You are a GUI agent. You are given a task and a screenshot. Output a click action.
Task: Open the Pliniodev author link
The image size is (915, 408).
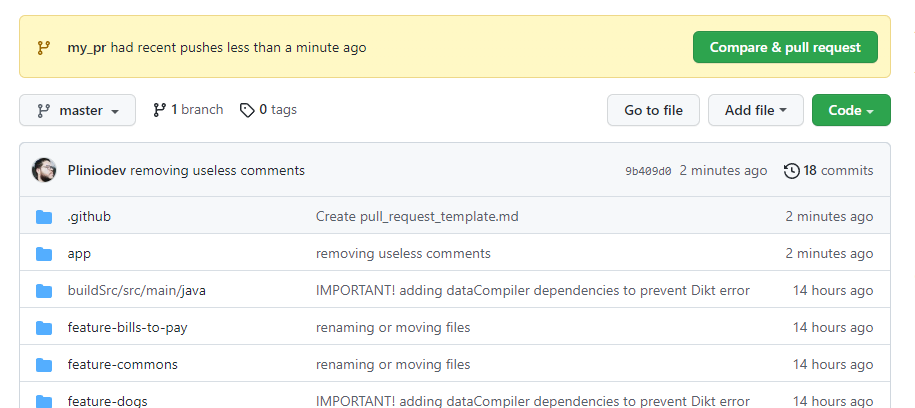[97, 170]
